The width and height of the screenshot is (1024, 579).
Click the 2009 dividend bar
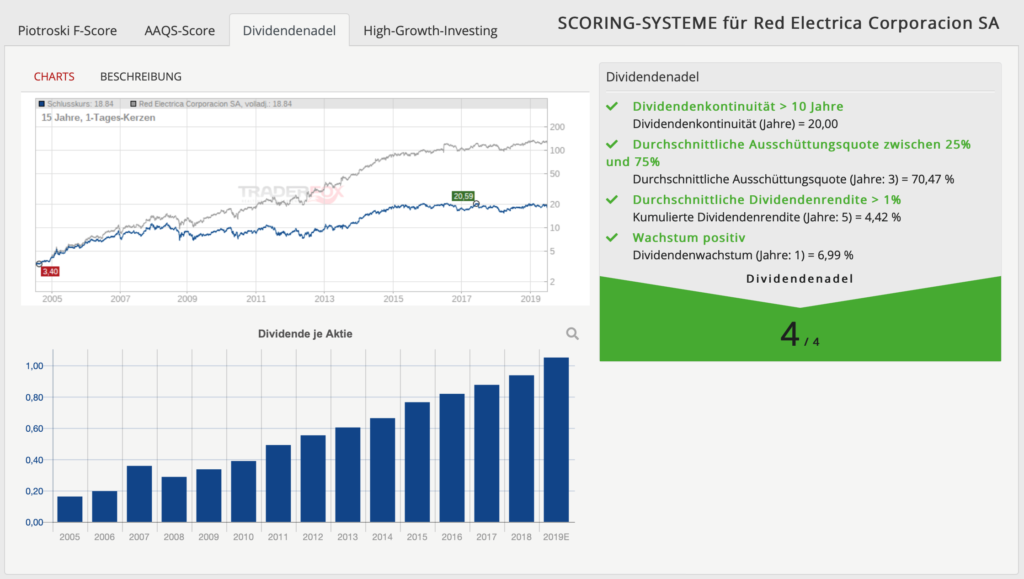(209, 495)
